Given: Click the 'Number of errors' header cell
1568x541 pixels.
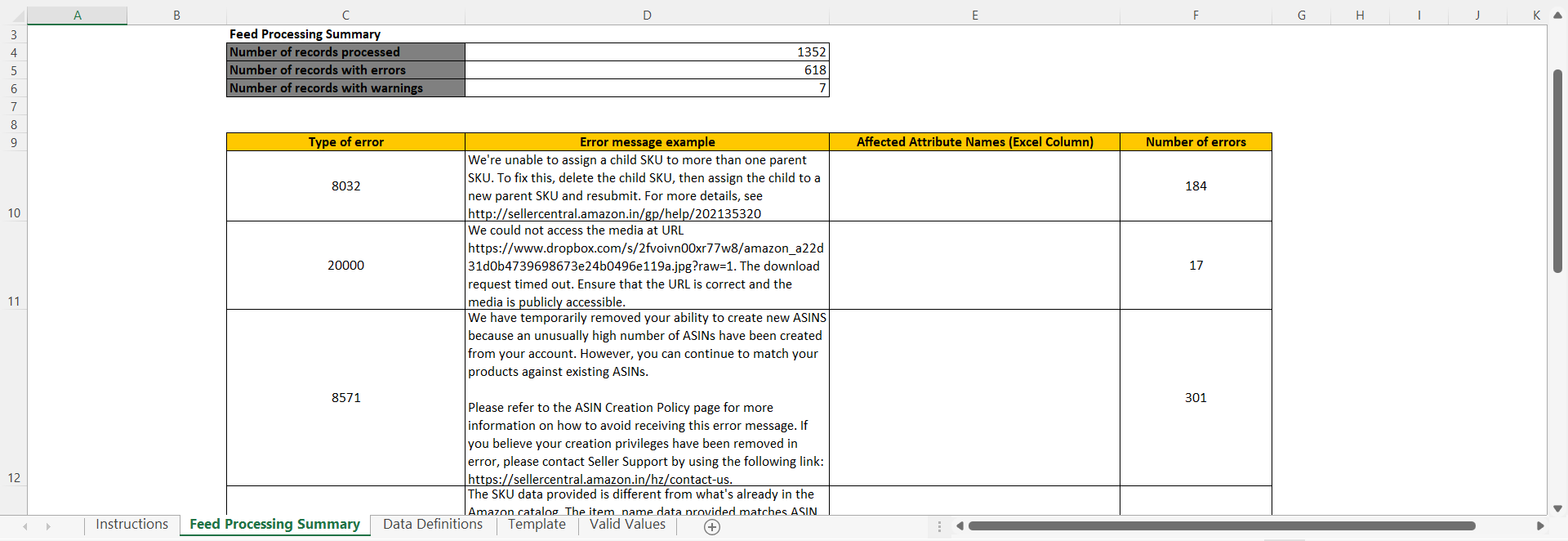Looking at the screenshot, I should [1196, 142].
